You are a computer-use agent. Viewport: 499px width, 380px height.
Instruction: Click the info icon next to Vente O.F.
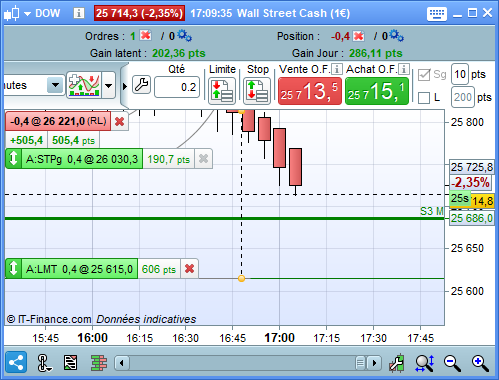click(337, 69)
